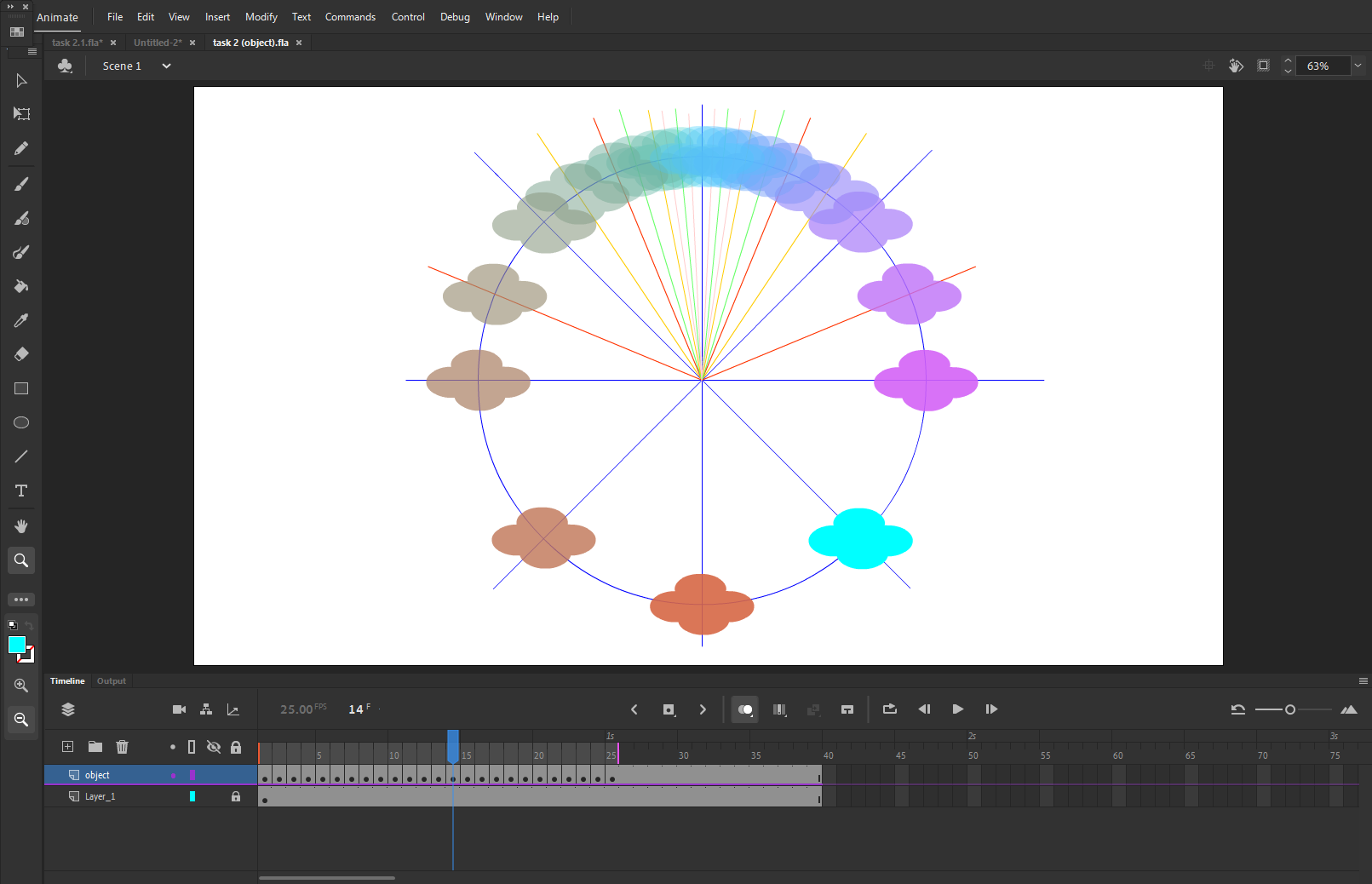Insert keyframe button in timeline
This screenshot has width=1372, height=884.
point(669,709)
